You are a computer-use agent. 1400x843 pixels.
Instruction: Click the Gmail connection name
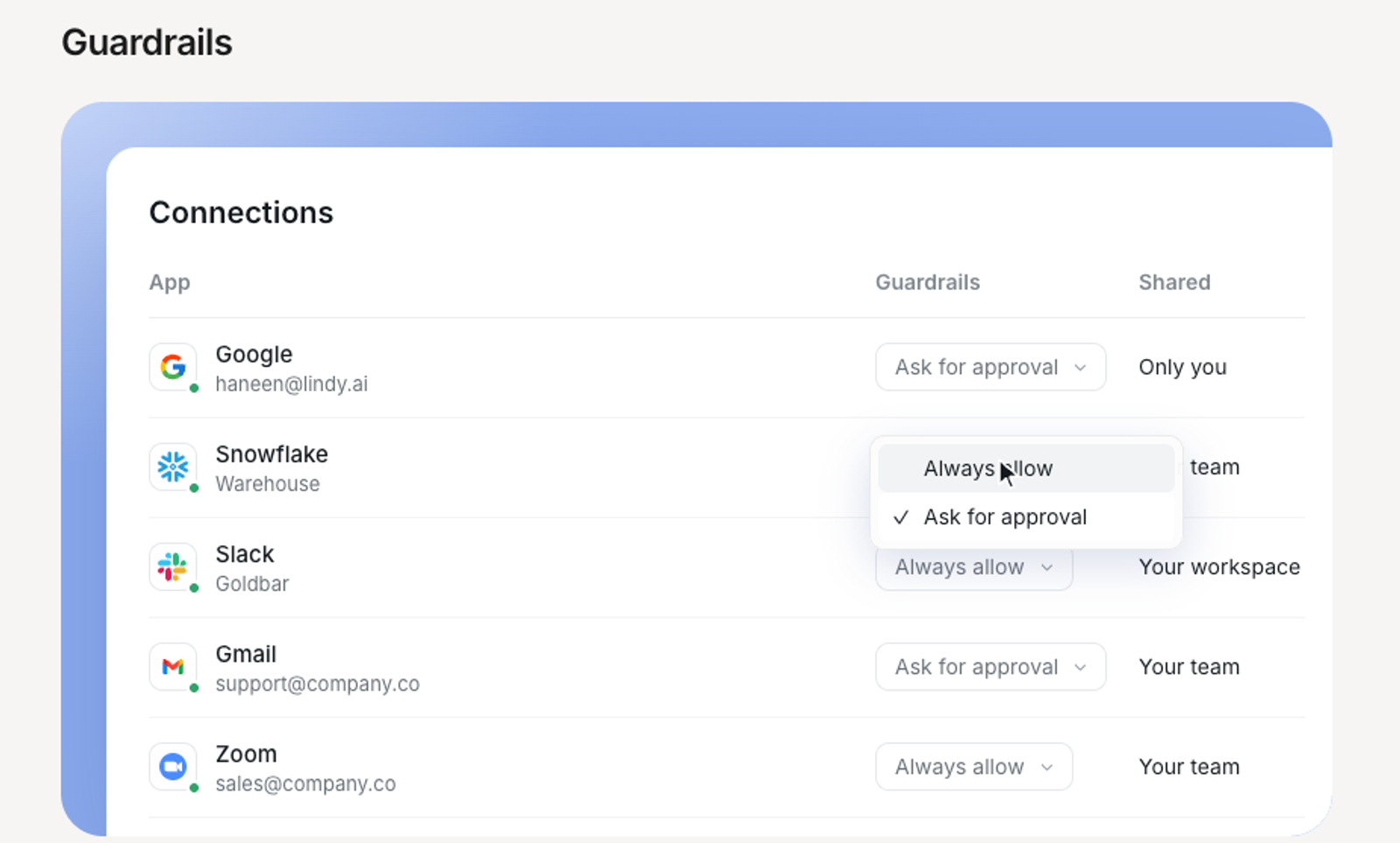tap(246, 654)
